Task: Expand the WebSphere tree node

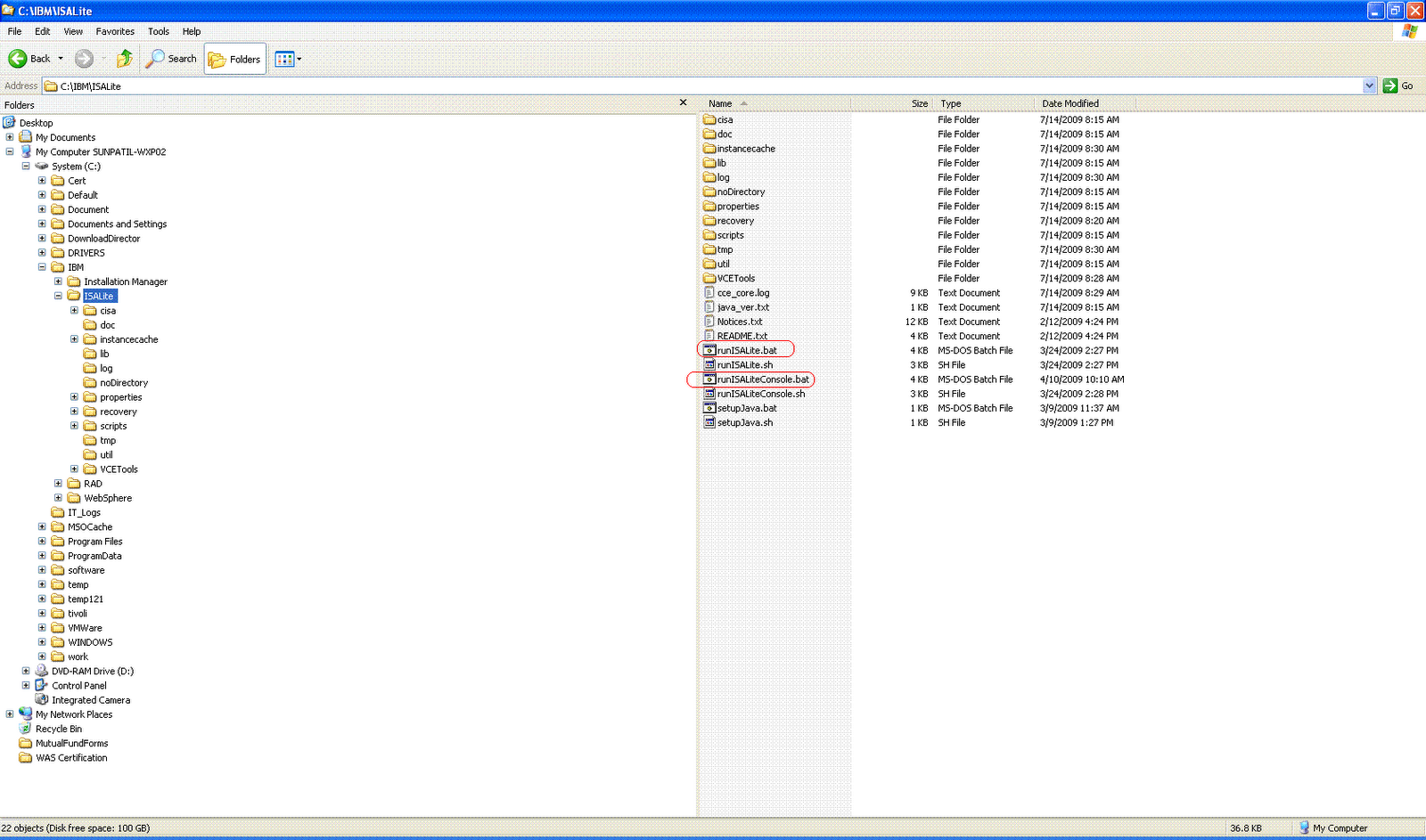Action: tap(58, 498)
